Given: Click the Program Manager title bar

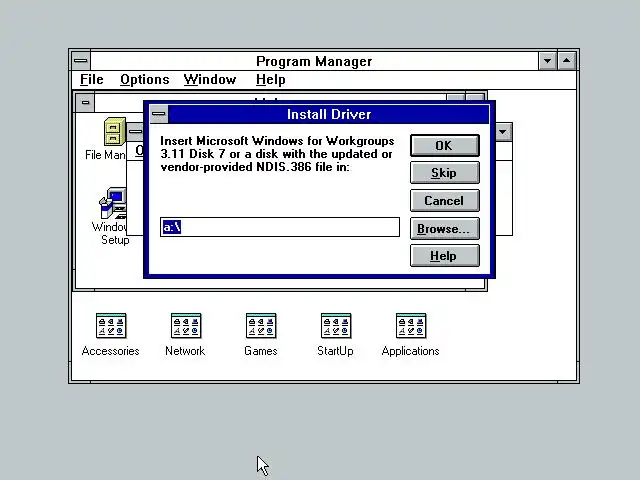Looking at the screenshot, I should (x=314, y=61).
